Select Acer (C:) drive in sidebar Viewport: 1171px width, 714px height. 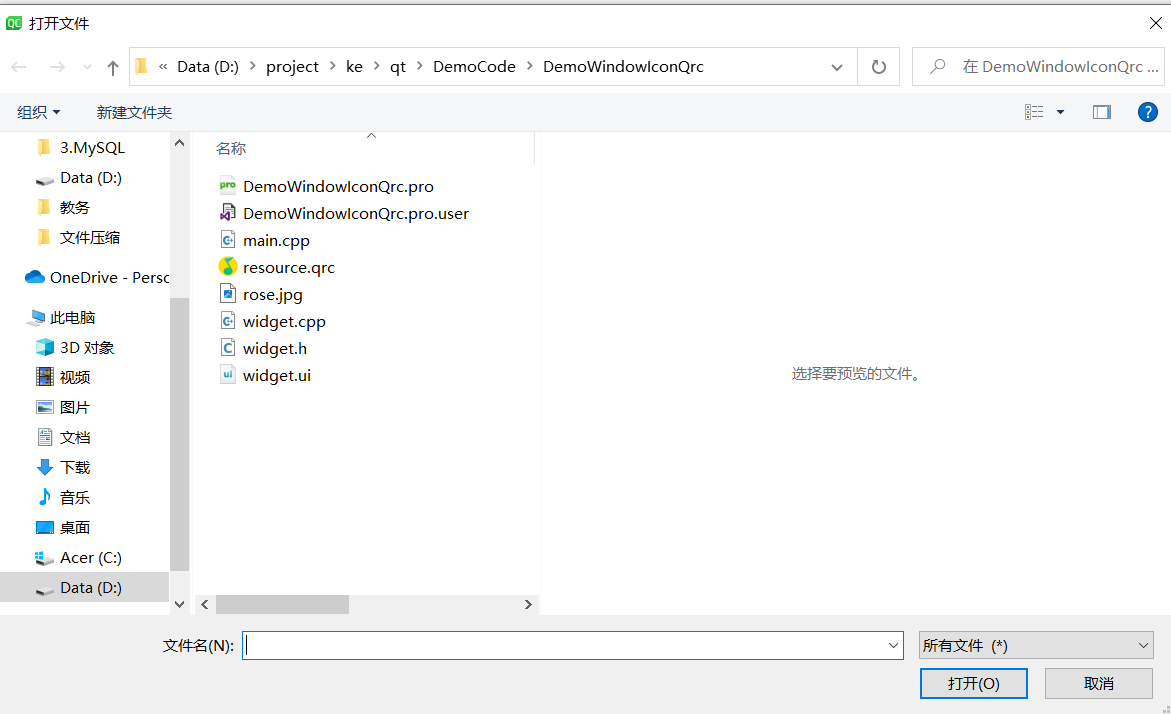(90, 558)
